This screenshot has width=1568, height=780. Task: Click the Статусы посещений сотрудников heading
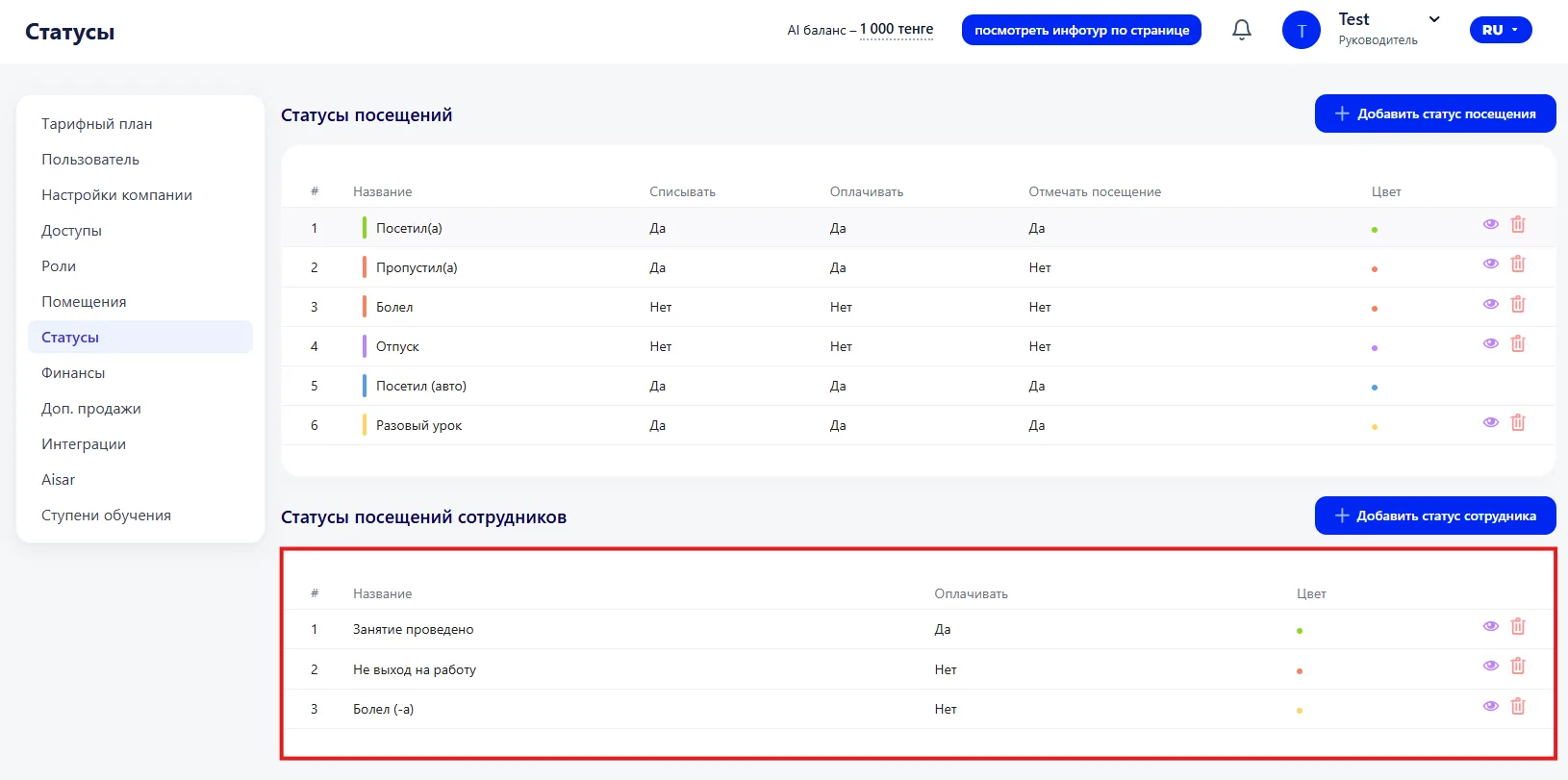(423, 517)
